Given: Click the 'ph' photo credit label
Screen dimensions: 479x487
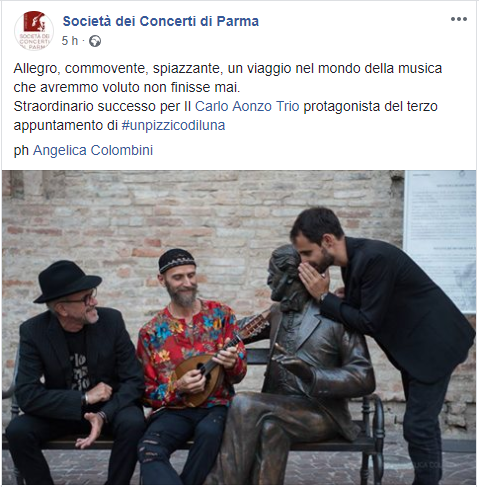Looking at the screenshot, I should click(21, 151).
